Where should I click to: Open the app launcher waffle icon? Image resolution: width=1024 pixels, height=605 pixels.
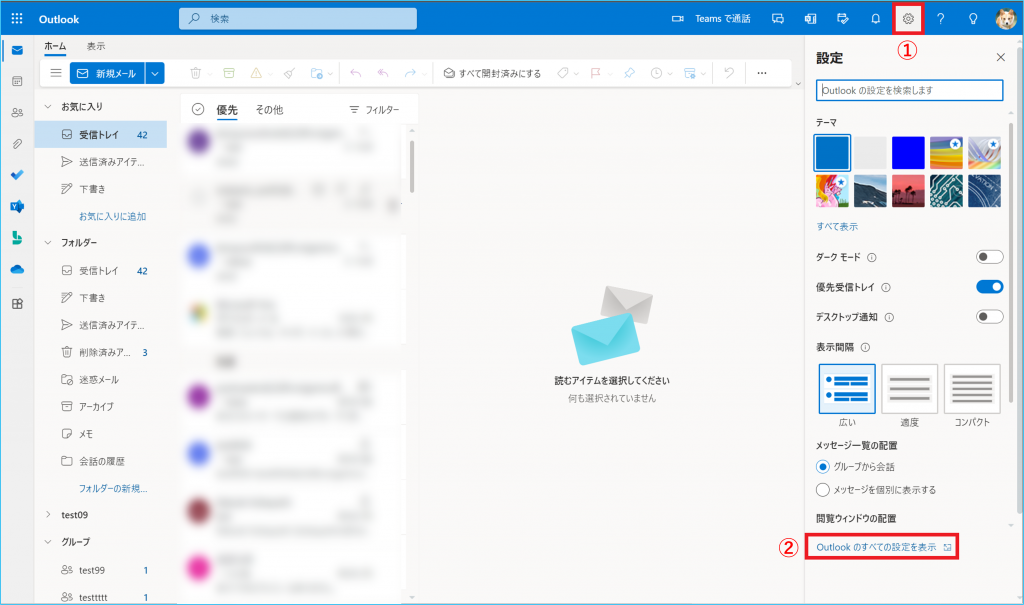[17, 19]
